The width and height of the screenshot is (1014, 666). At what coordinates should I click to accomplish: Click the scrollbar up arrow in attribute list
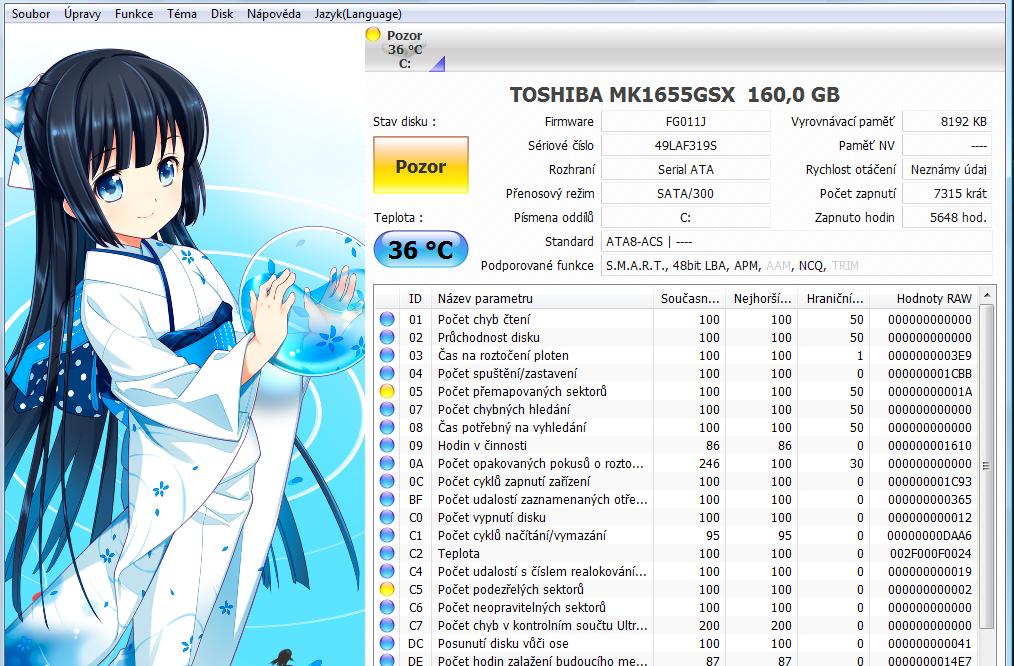[987, 295]
